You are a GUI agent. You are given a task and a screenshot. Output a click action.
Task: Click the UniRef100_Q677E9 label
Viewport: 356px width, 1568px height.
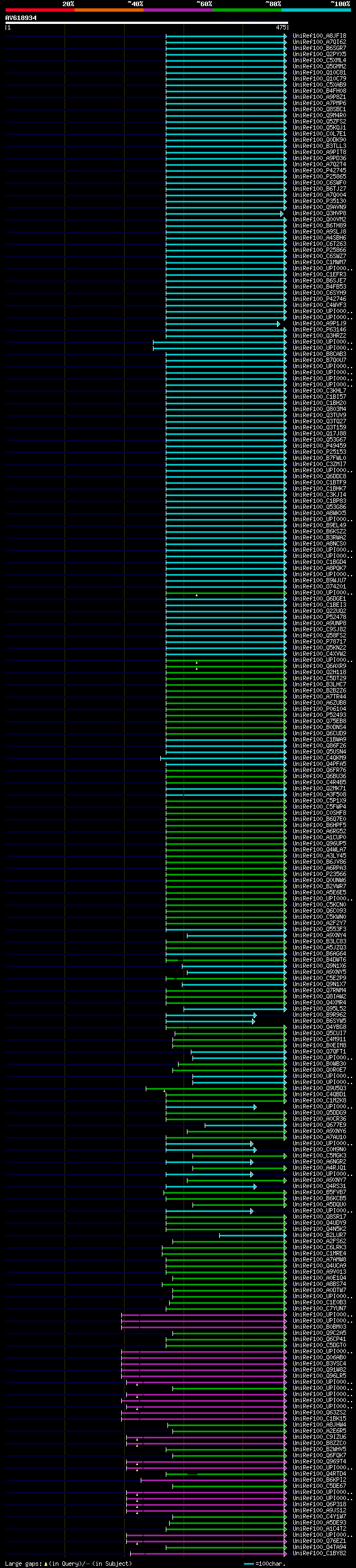[319, 1125]
